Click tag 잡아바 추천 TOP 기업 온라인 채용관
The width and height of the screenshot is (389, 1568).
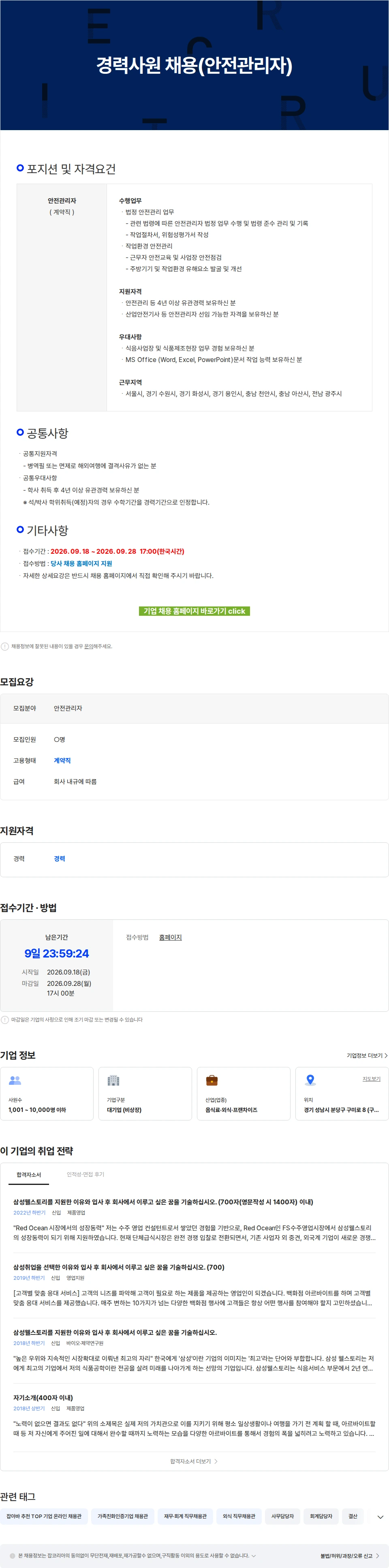point(44,1516)
